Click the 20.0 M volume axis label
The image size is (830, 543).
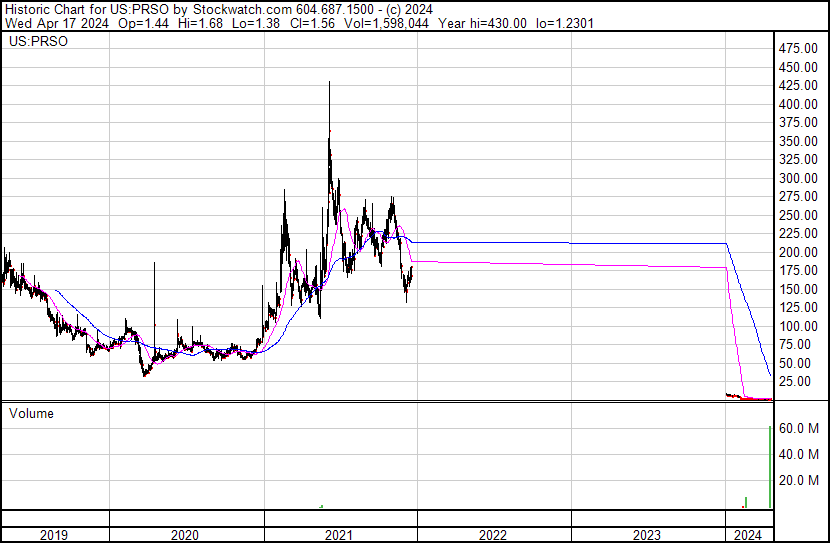point(799,480)
